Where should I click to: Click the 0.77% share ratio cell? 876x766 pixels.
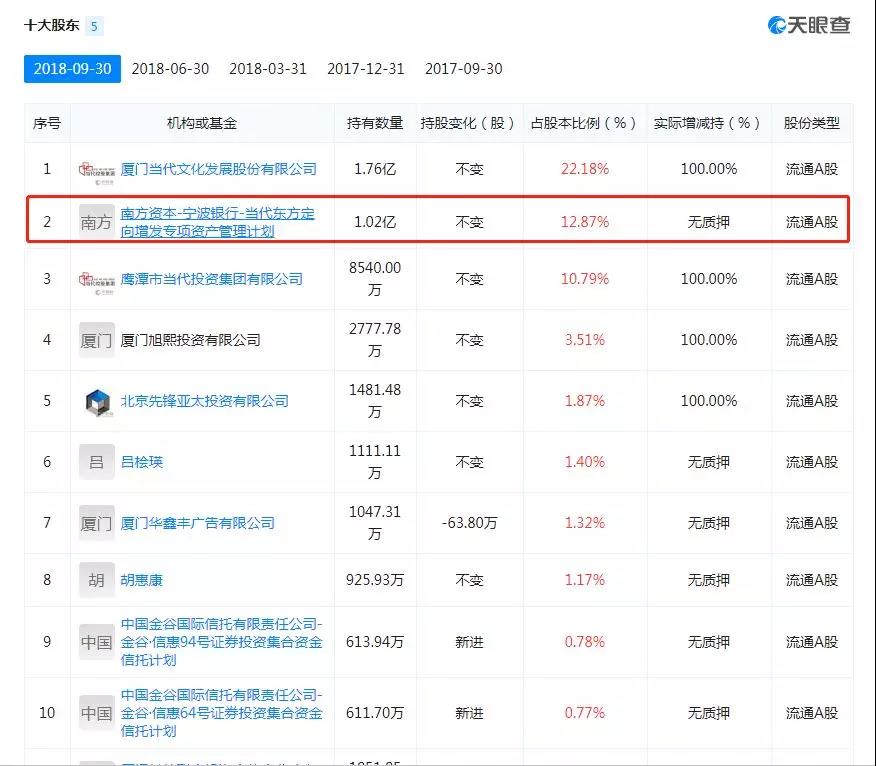tap(584, 713)
